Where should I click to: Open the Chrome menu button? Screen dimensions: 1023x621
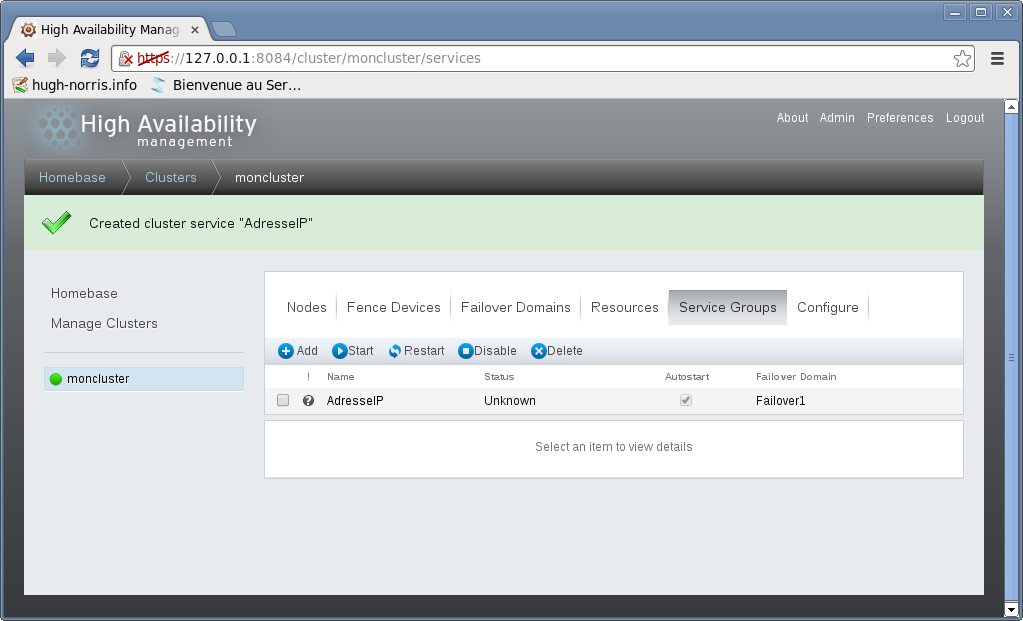click(x=997, y=58)
